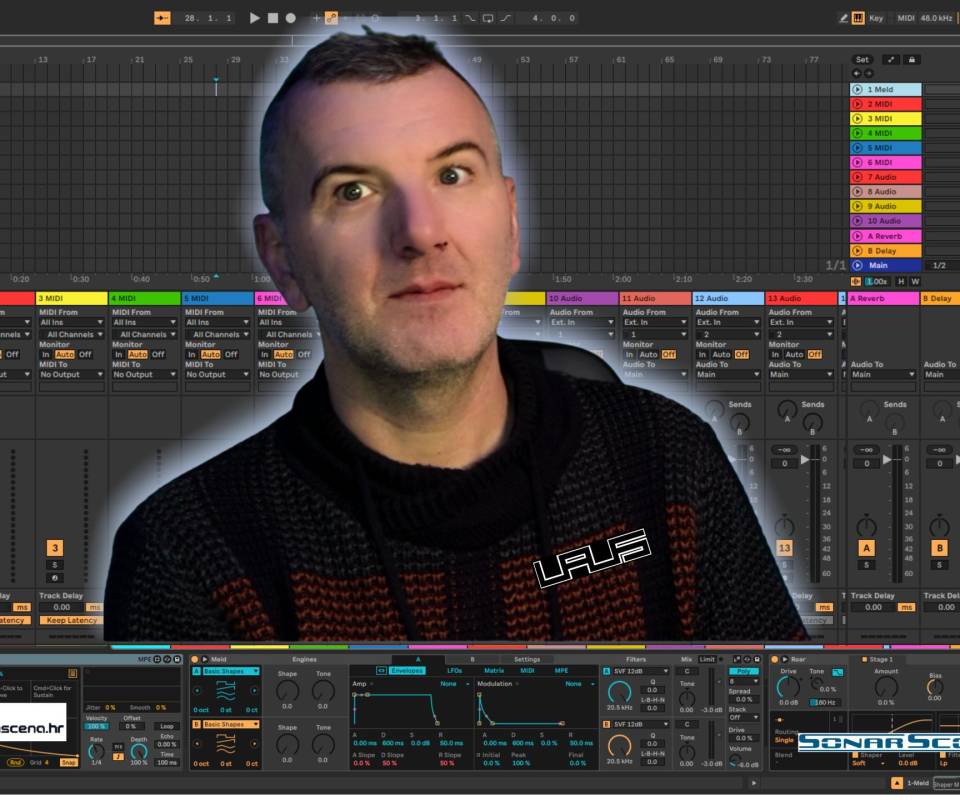Turn off the Meld device activator

[195, 659]
